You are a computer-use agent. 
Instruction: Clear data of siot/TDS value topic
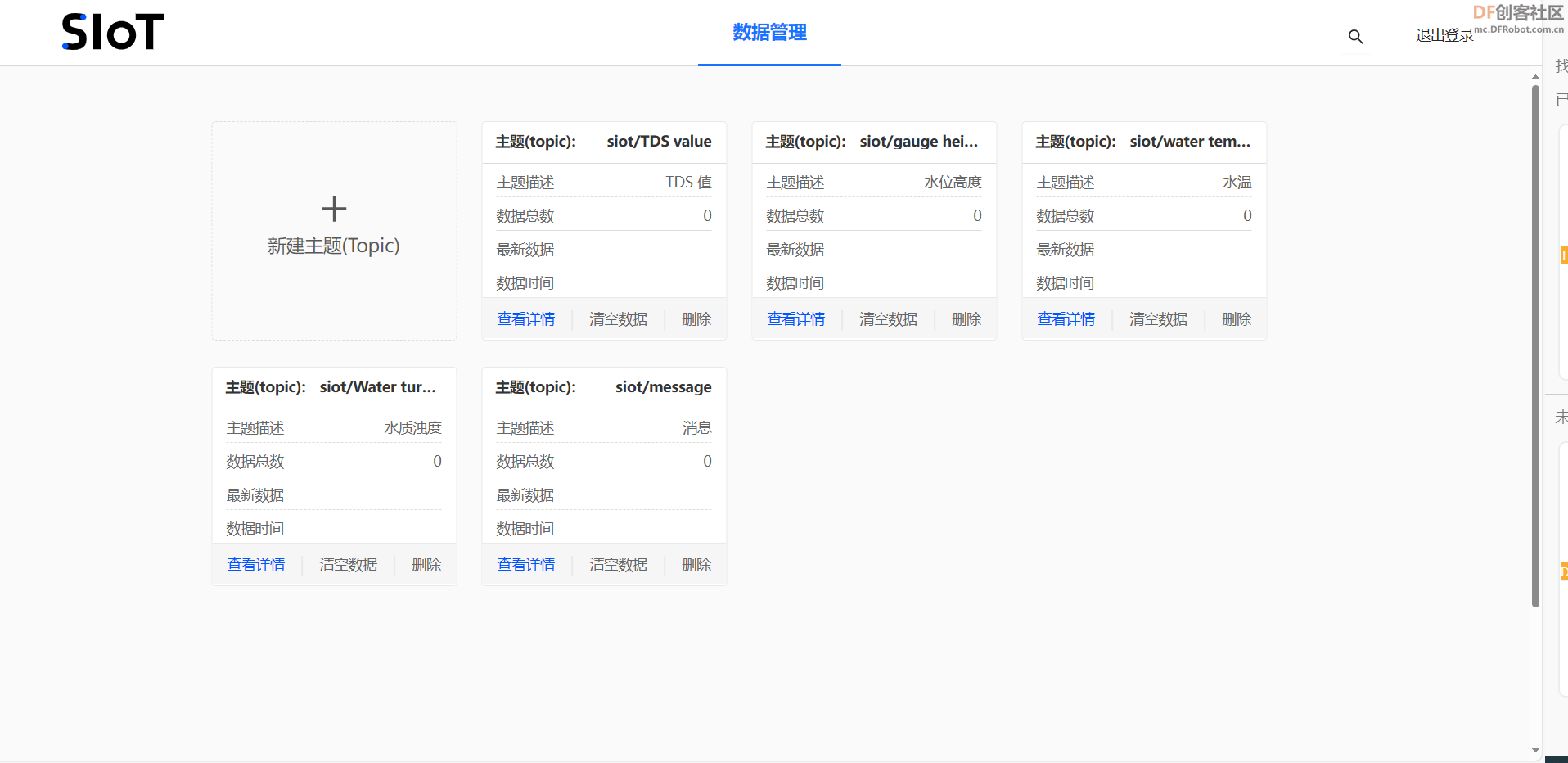click(x=619, y=319)
